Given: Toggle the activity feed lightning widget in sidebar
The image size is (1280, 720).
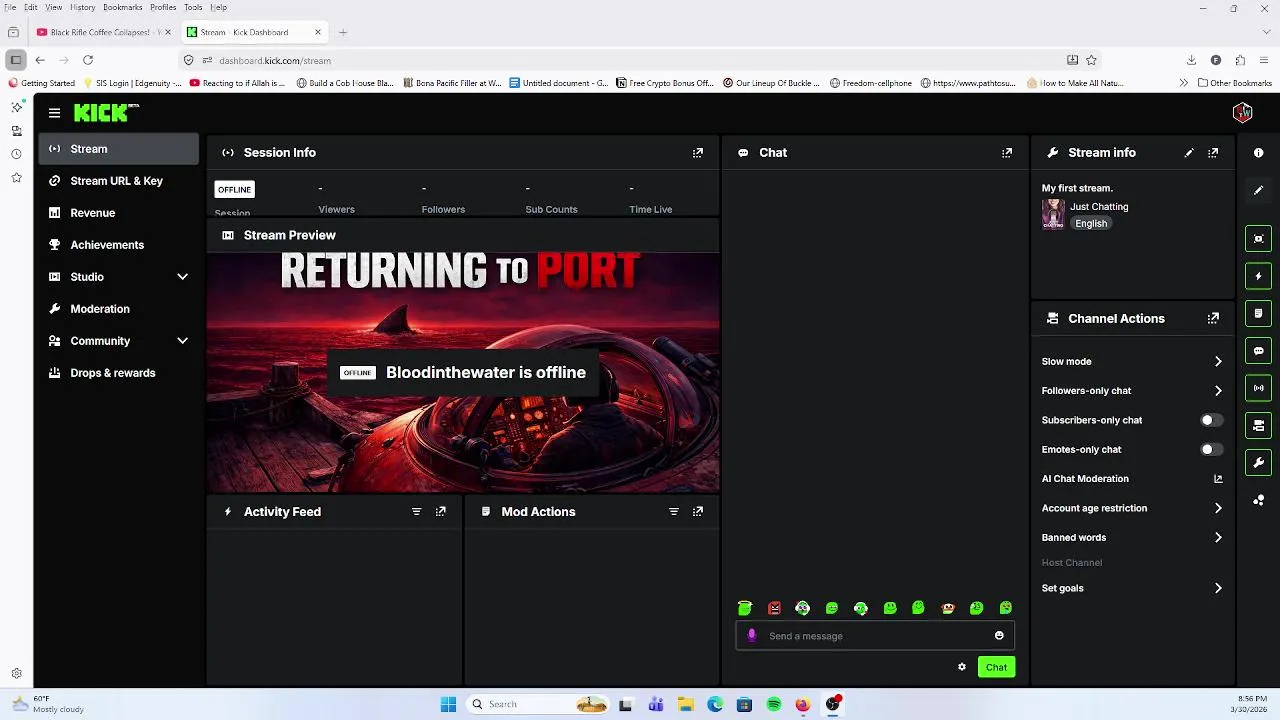Looking at the screenshot, I should coord(1258,276).
